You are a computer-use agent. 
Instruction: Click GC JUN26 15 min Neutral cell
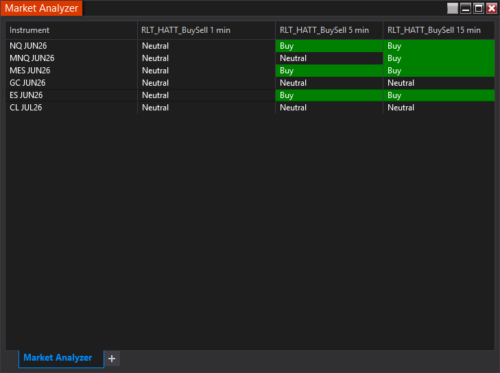[x=439, y=83]
